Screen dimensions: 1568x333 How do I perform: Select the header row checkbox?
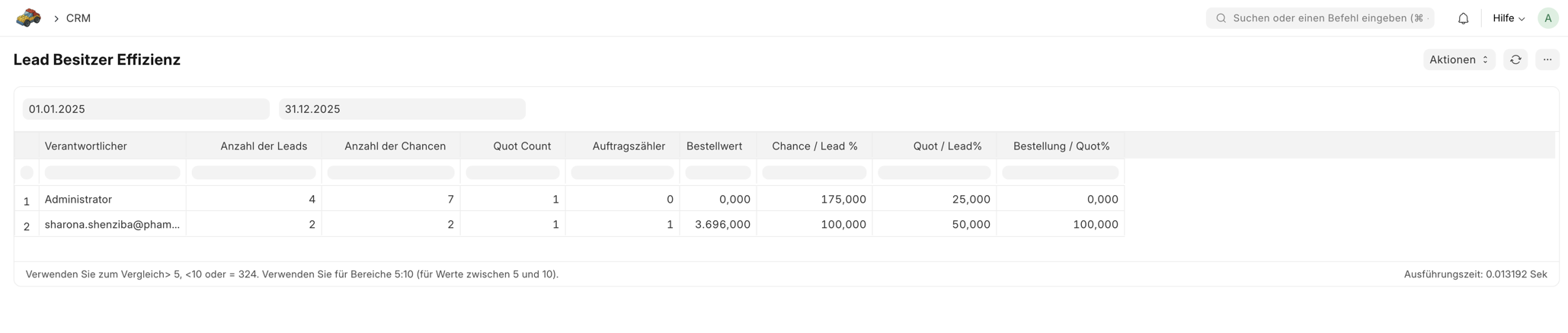[x=27, y=173]
